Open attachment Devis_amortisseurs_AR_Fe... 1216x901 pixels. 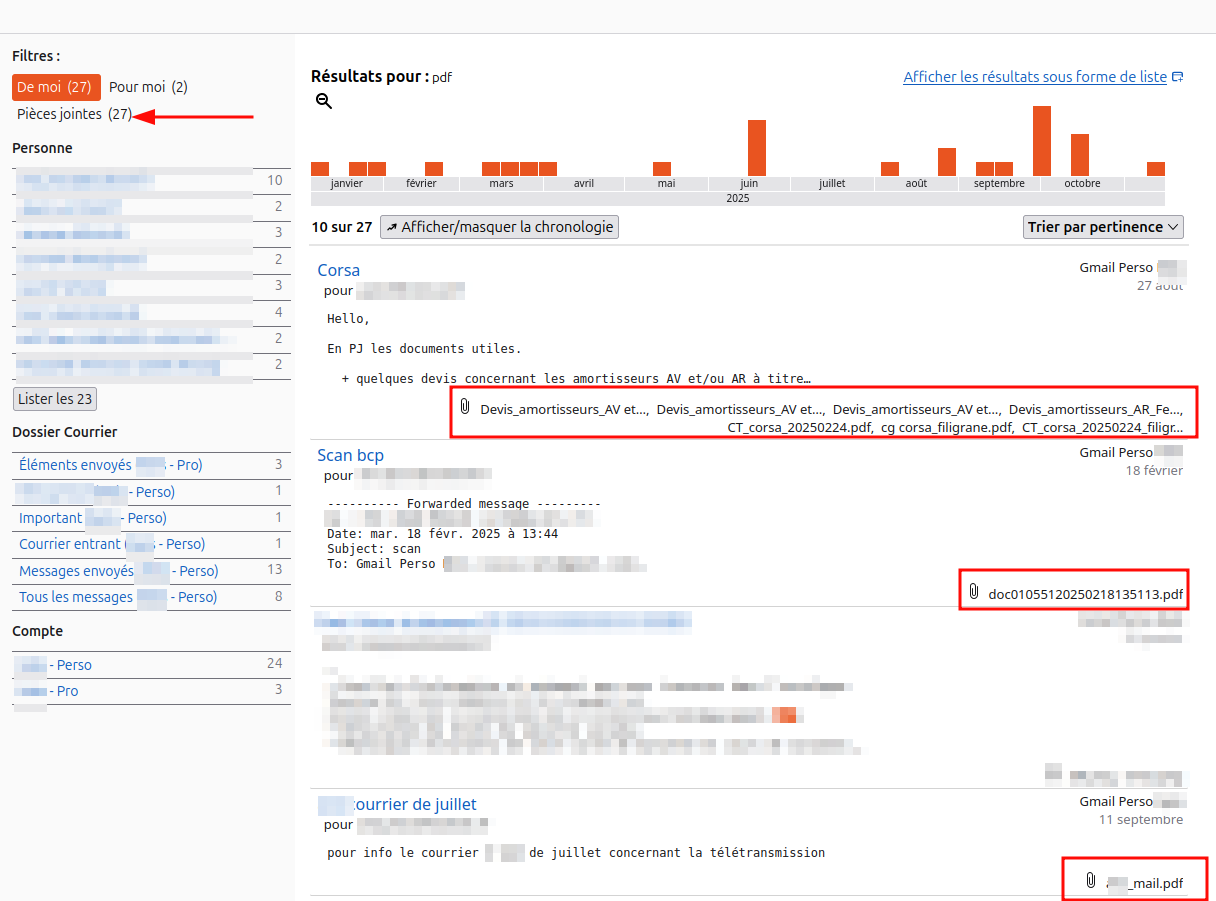coord(1096,409)
